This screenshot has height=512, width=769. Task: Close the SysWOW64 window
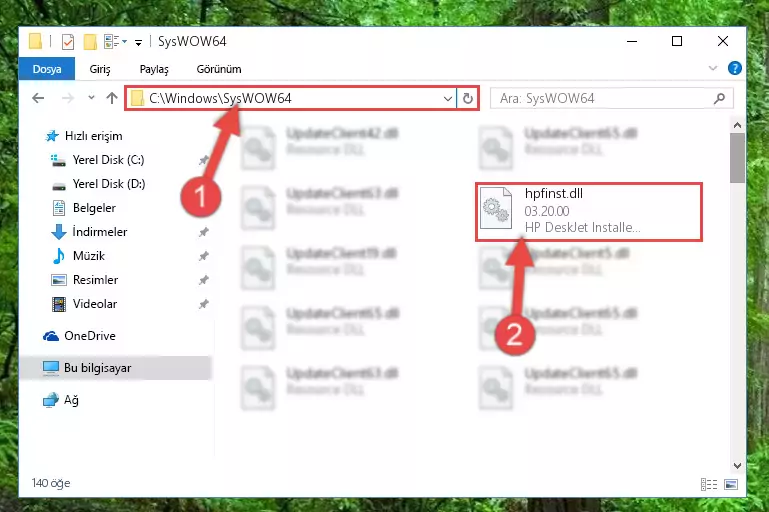coord(722,42)
